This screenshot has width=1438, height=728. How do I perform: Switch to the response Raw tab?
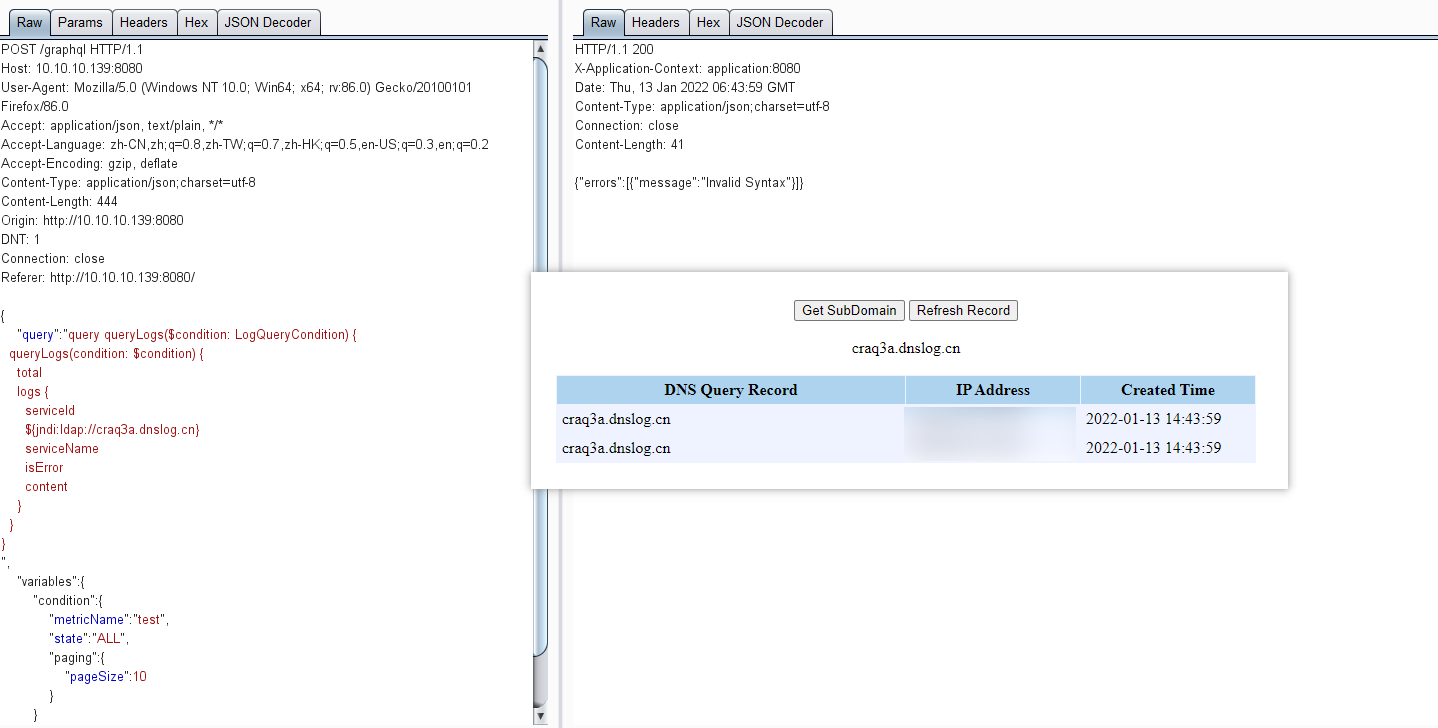point(604,22)
